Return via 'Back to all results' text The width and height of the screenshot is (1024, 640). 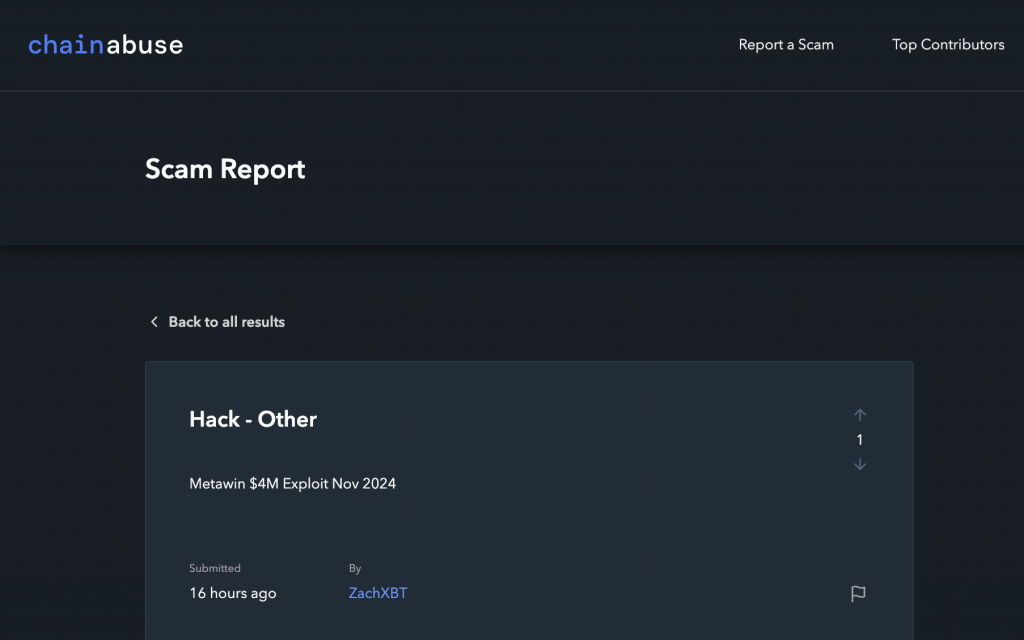[226, 322]
